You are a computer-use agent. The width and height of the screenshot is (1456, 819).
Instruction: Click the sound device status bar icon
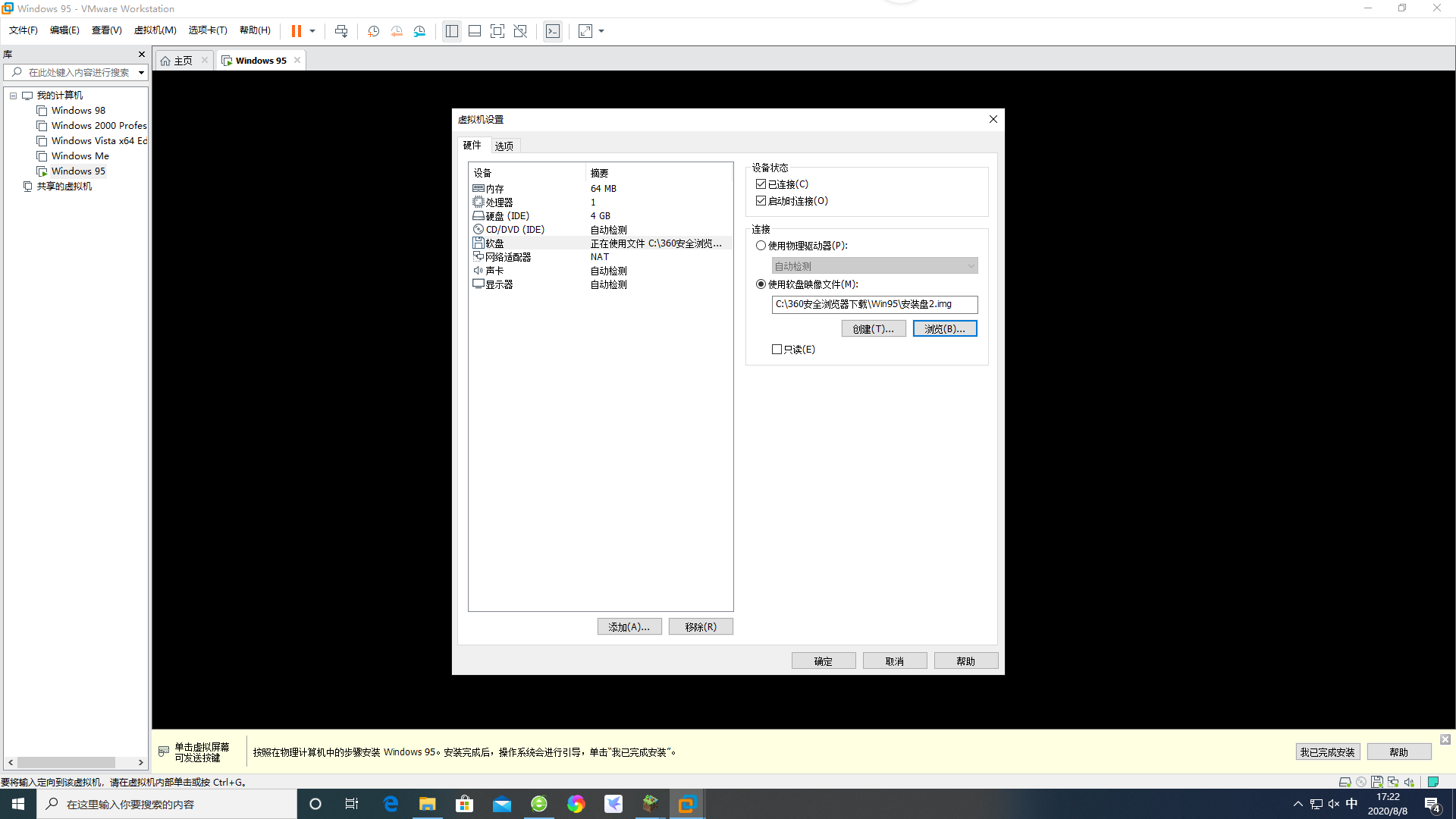pyautogui.click(x=1410, y=782)
